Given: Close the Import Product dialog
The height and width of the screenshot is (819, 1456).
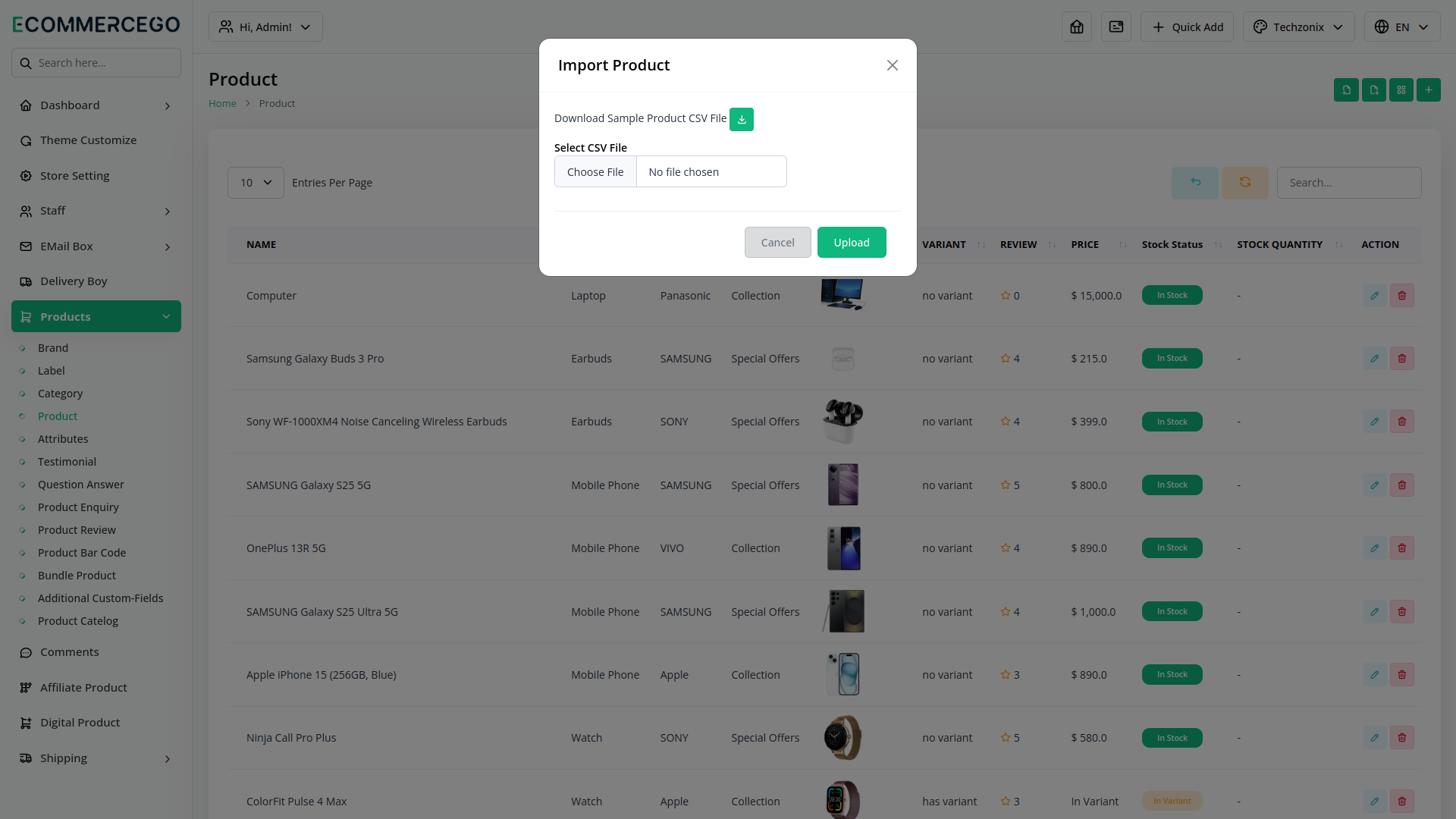Looking at the screenshot, I should click(892, 65).
